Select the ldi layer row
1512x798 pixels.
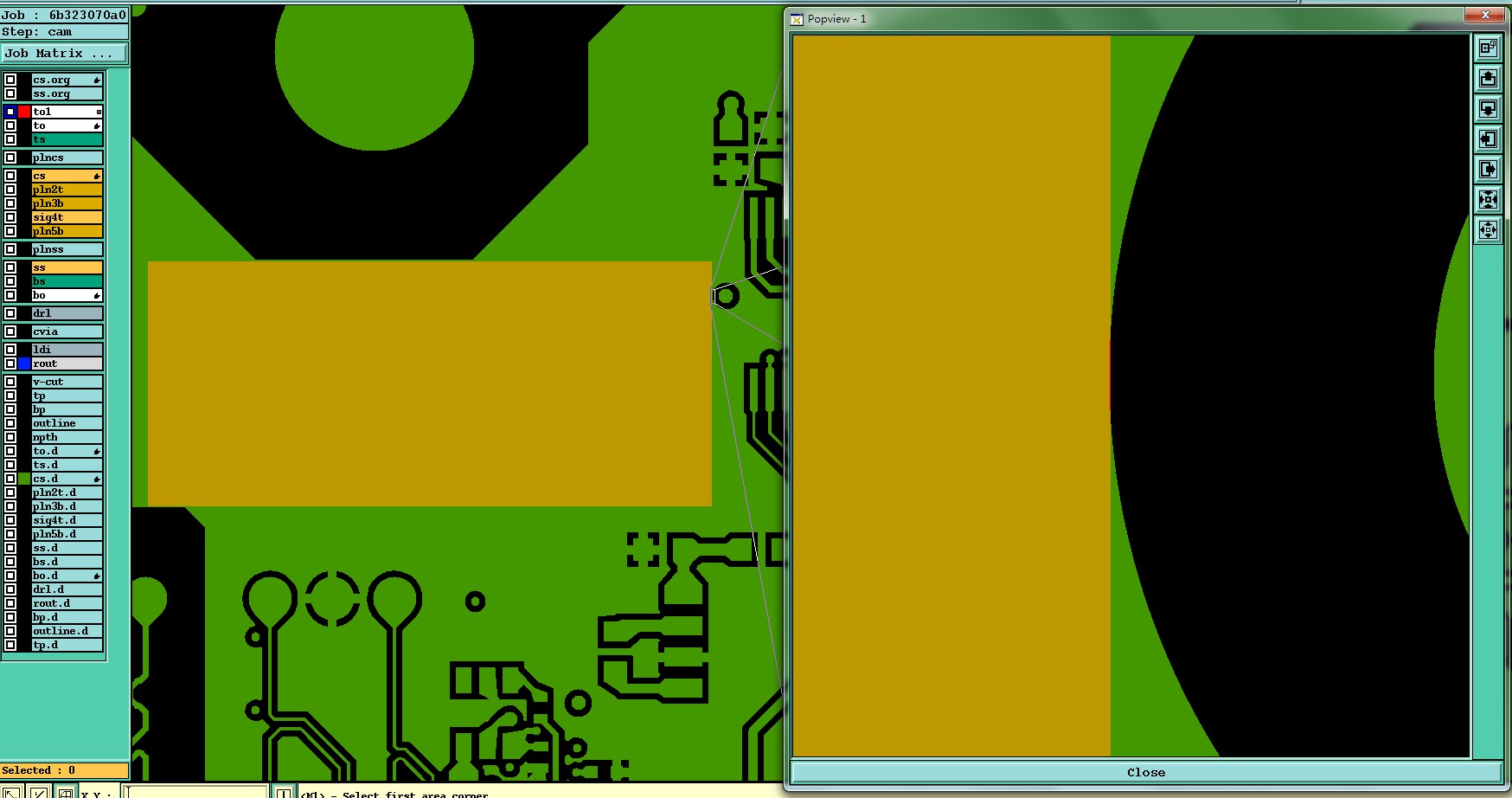pyautogui.click(x=67, y=350)
